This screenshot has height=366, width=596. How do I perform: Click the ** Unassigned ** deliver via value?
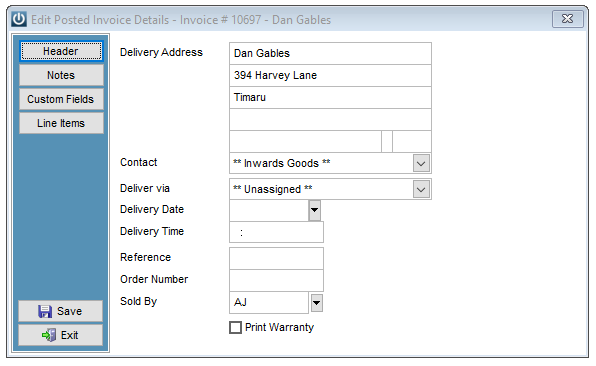[x=273, y=189]
